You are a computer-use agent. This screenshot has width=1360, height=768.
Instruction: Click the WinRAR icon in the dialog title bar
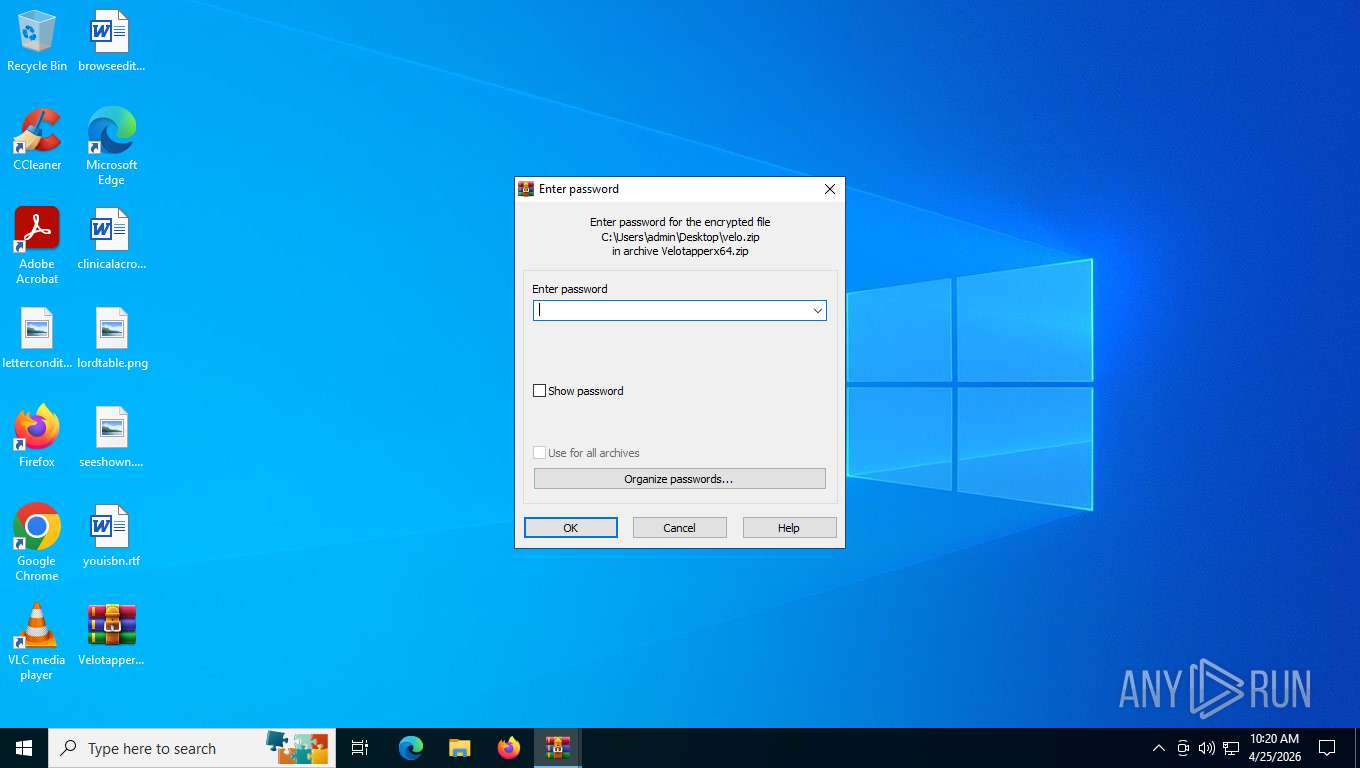click(x=526, y=189)
